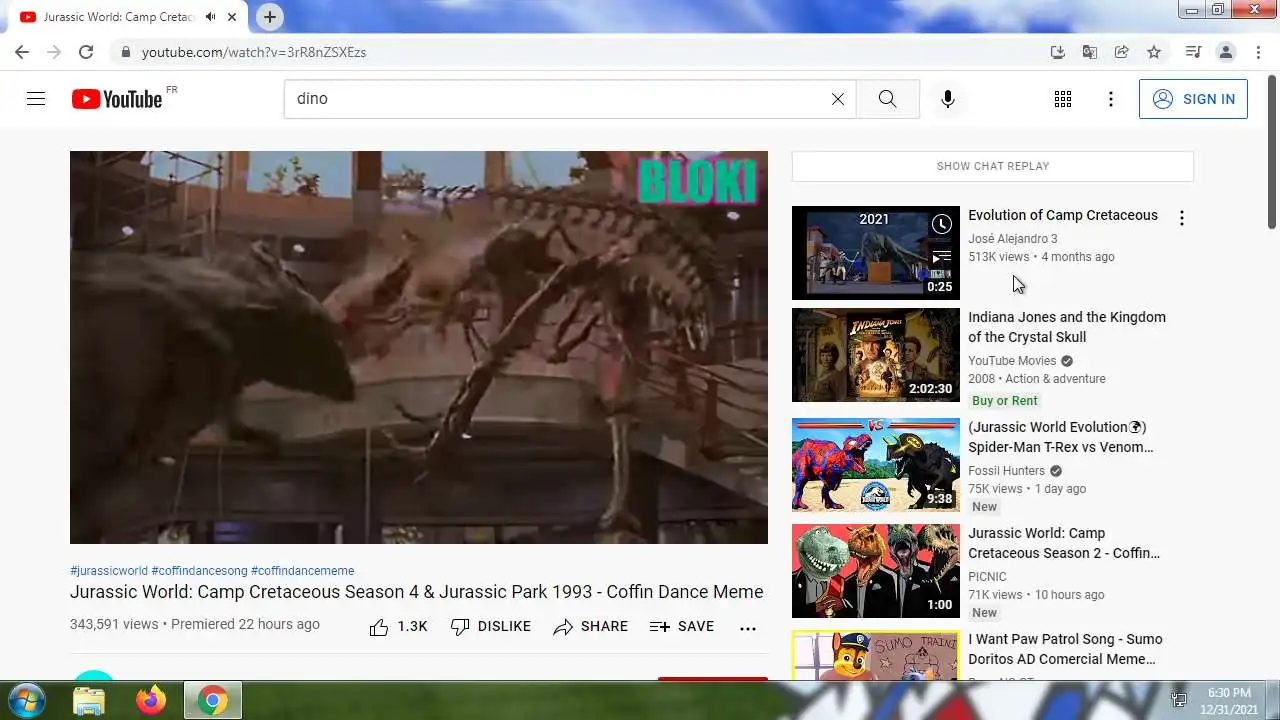Open Camp Cretaceous Season 2 Coffin thumbnail
Image resolution: width=1280 pixels, height=720 pixels.
[876, 571]
